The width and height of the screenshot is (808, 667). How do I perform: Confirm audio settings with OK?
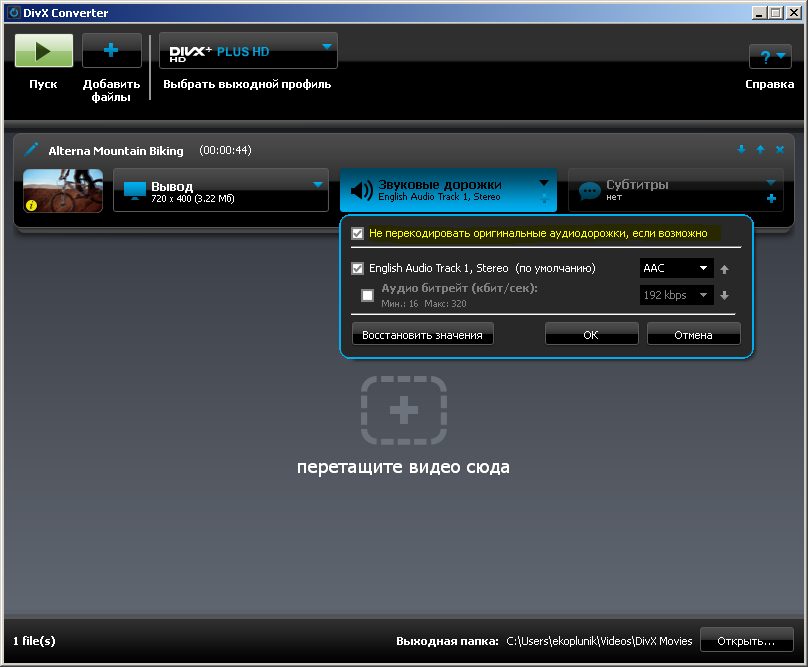[591, 335]
